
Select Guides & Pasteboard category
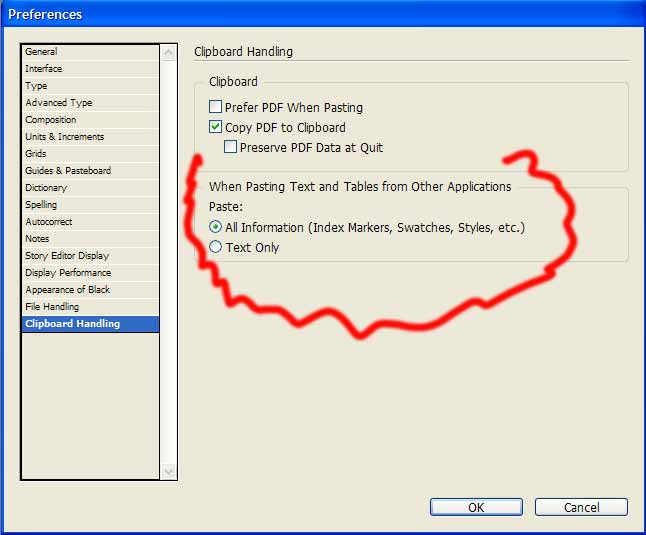[90, 171]
